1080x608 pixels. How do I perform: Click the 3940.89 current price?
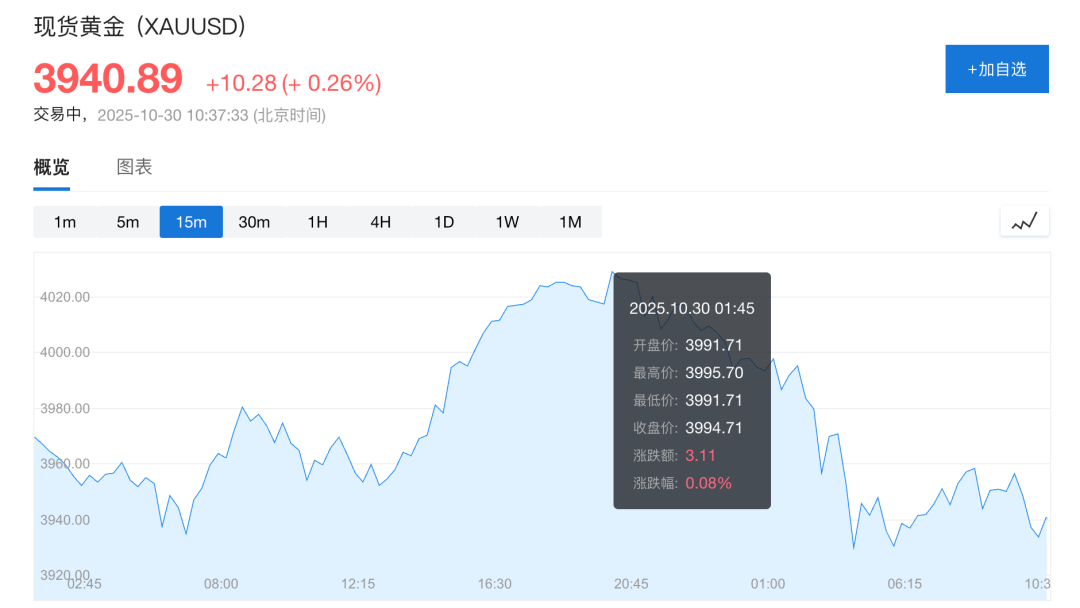pyautogui.click(x=108, y=79)
